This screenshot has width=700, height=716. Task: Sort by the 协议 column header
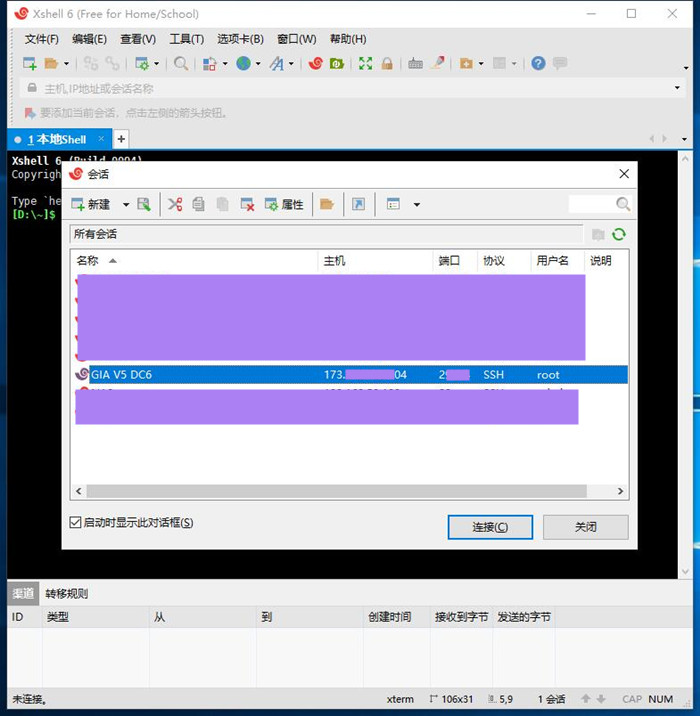504,261
